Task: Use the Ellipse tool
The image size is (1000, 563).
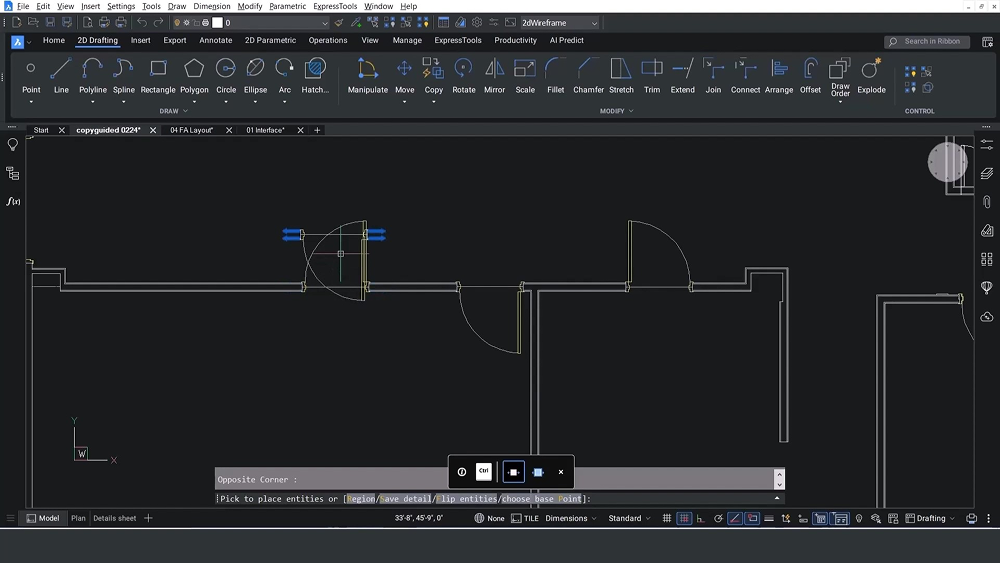Action: 255,77
